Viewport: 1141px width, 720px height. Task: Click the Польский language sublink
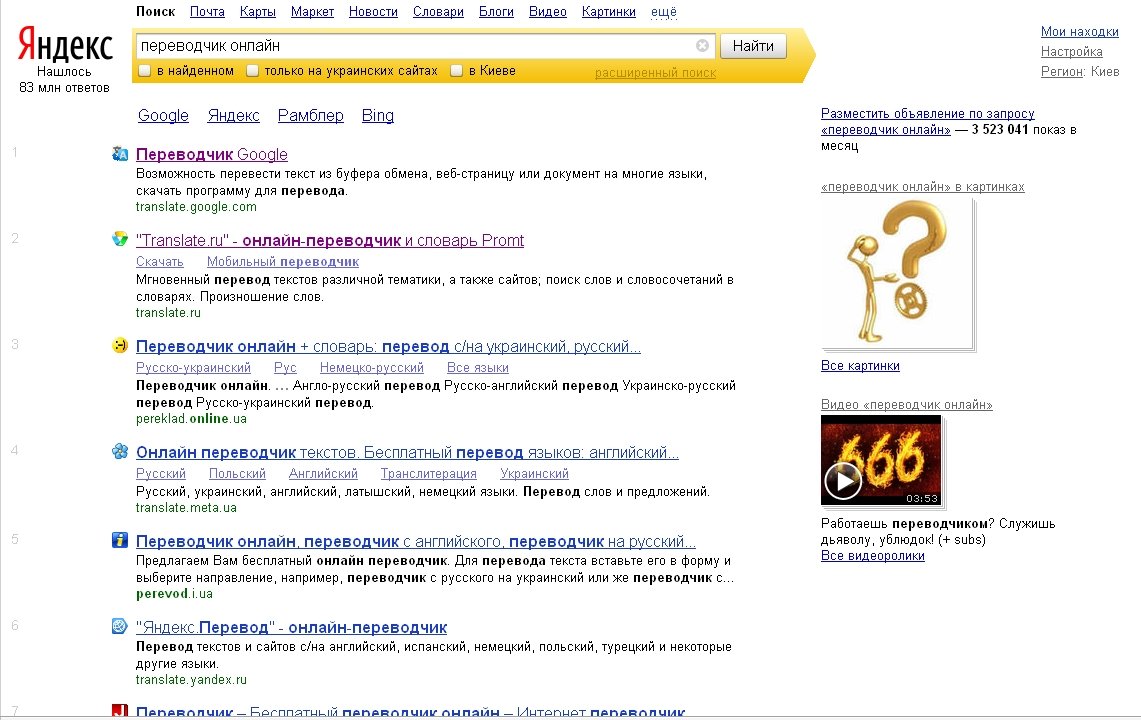click(237, 473)
